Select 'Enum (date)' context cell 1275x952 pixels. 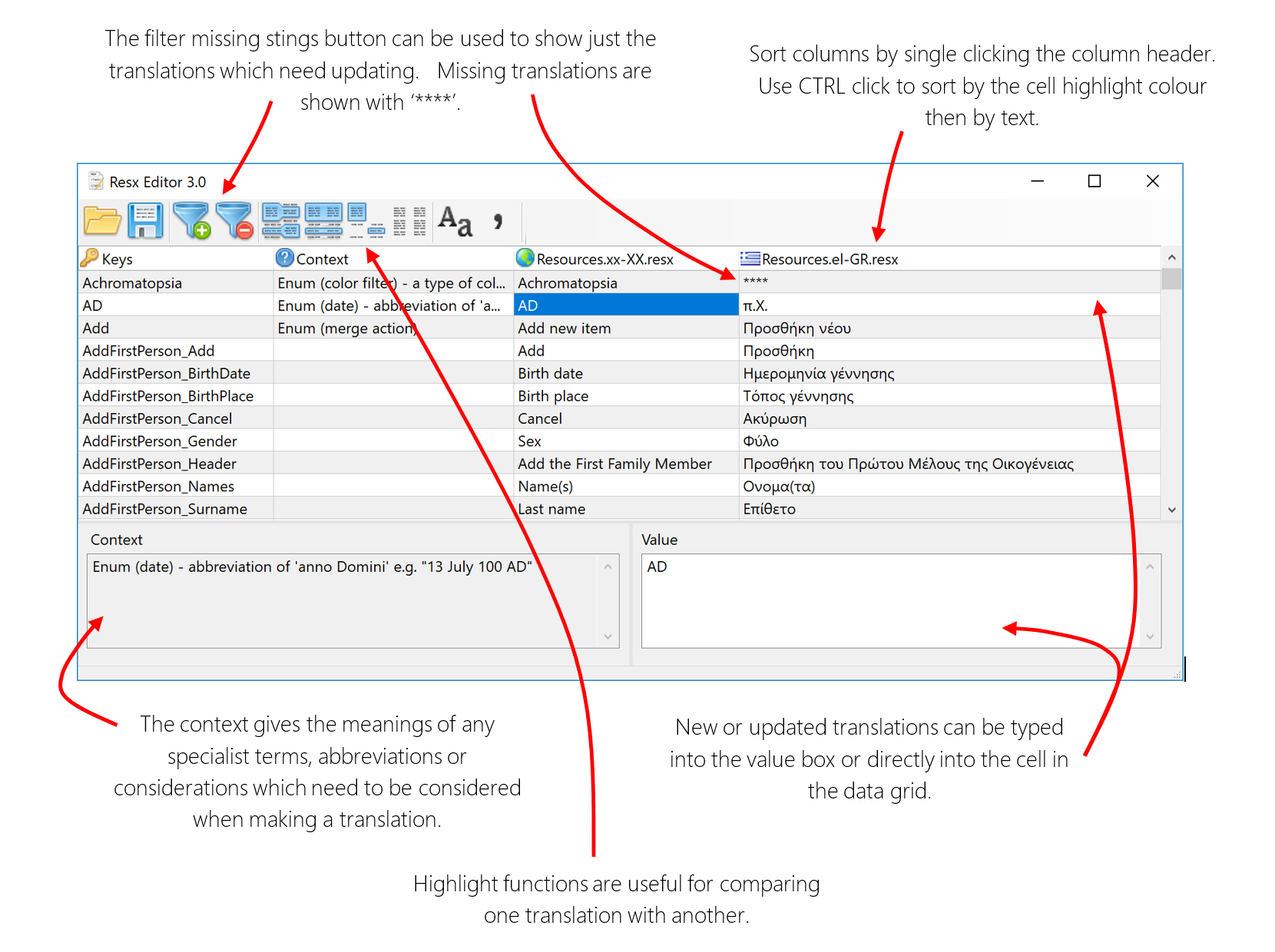393,305
